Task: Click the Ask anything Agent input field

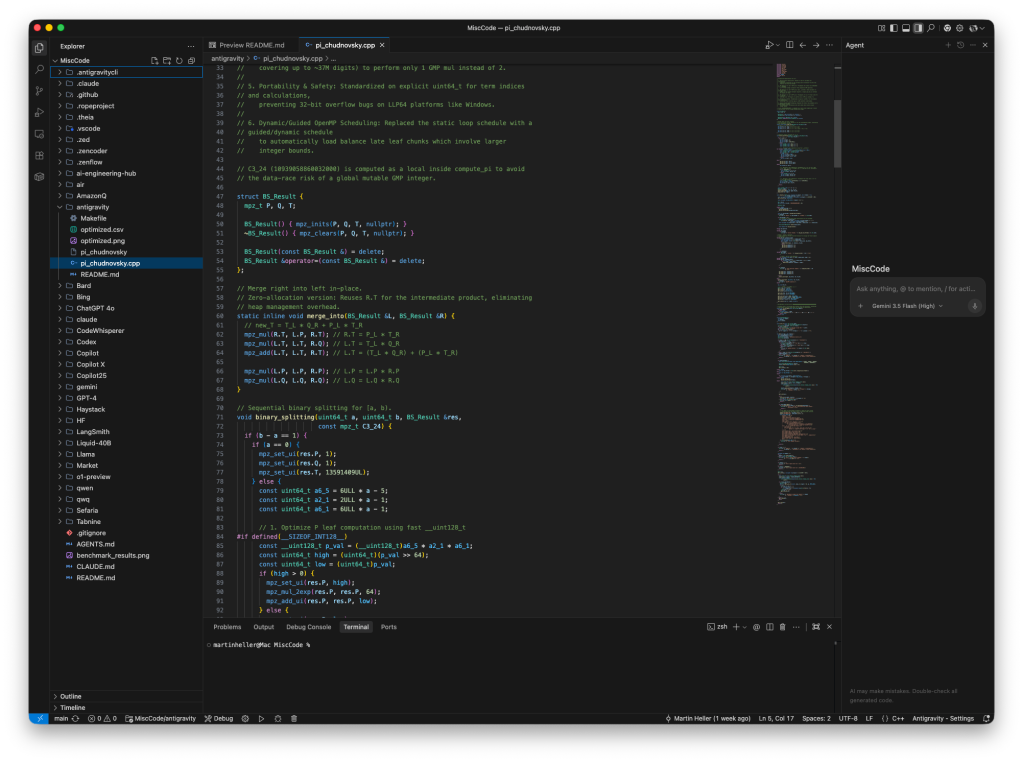Action: coord(916,289)
